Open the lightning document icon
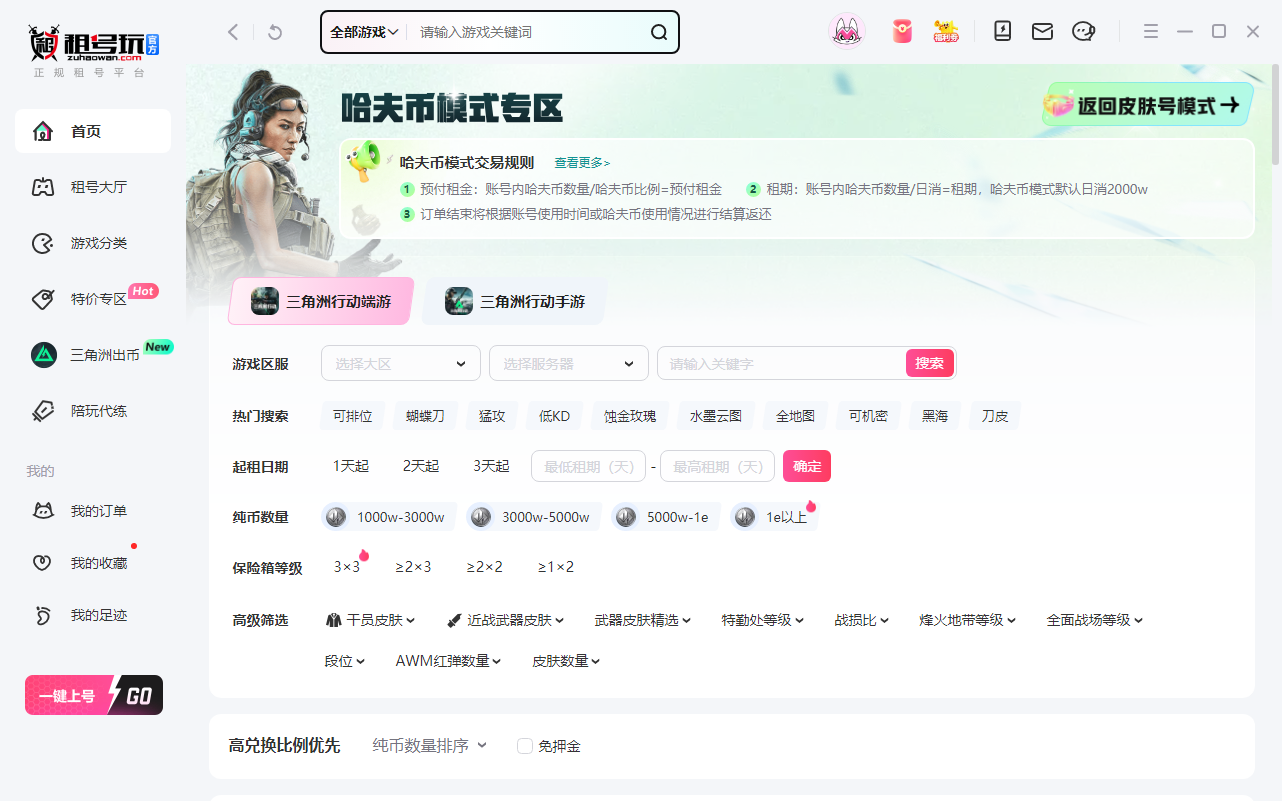1282x802 pixels. point(1003,31)
